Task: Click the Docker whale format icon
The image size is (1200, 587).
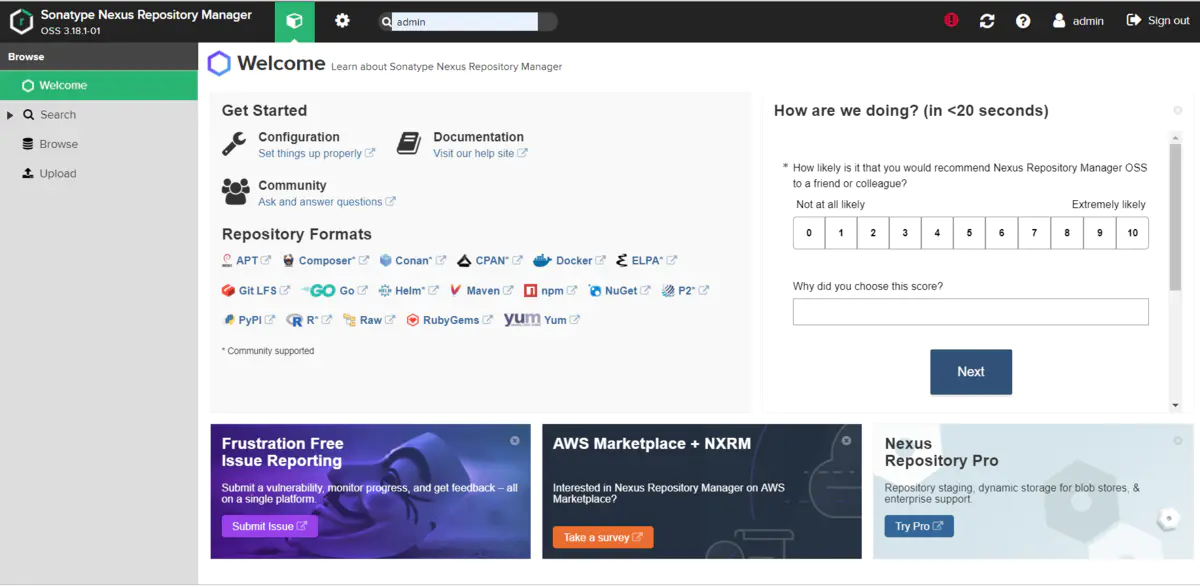Action: coord(542,261)
